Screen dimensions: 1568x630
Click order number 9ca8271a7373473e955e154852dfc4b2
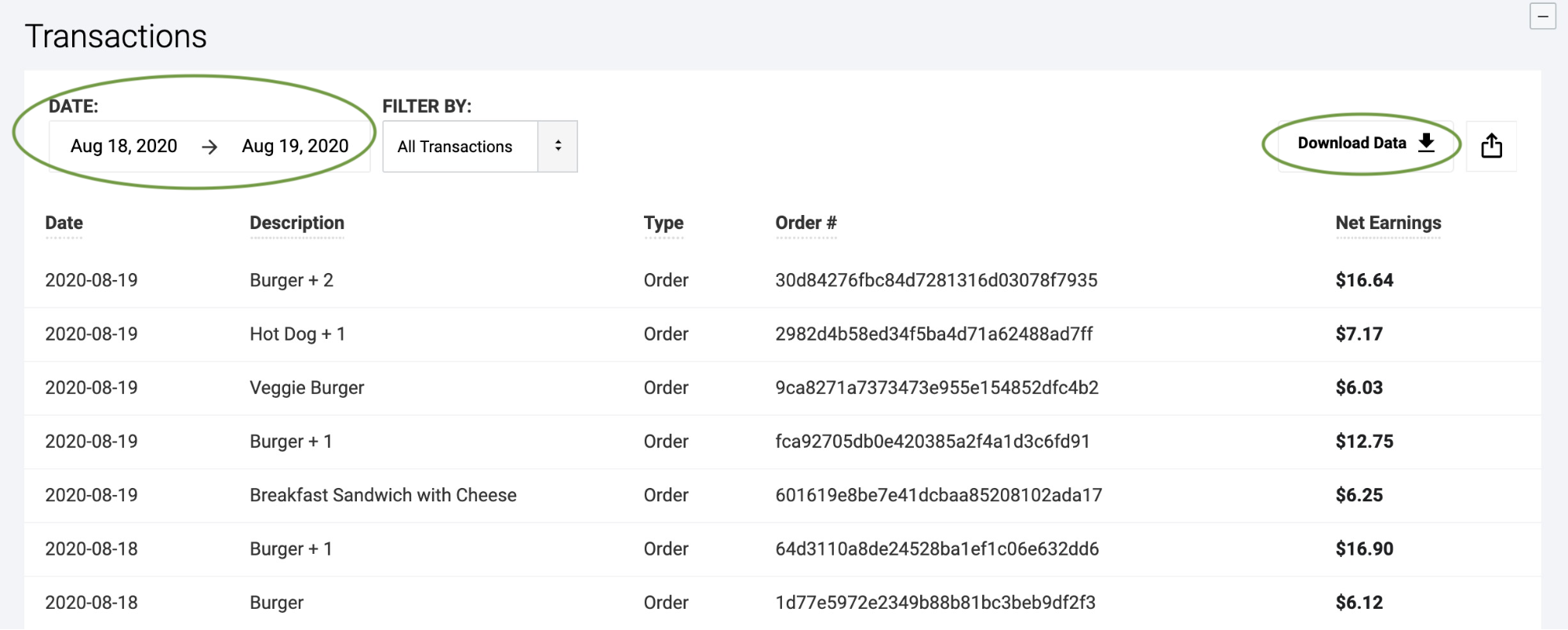937,388
